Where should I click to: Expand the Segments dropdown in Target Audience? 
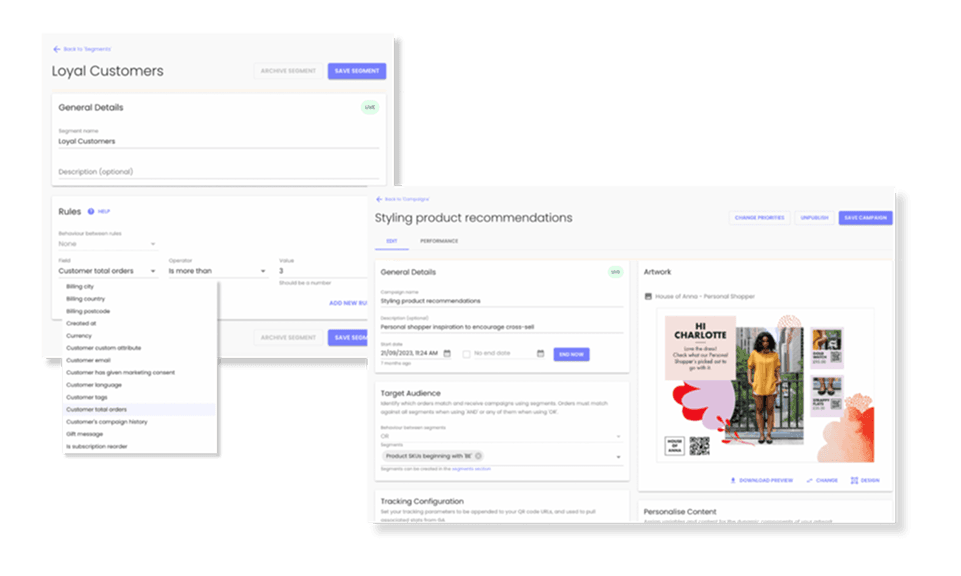coord(618,456)
